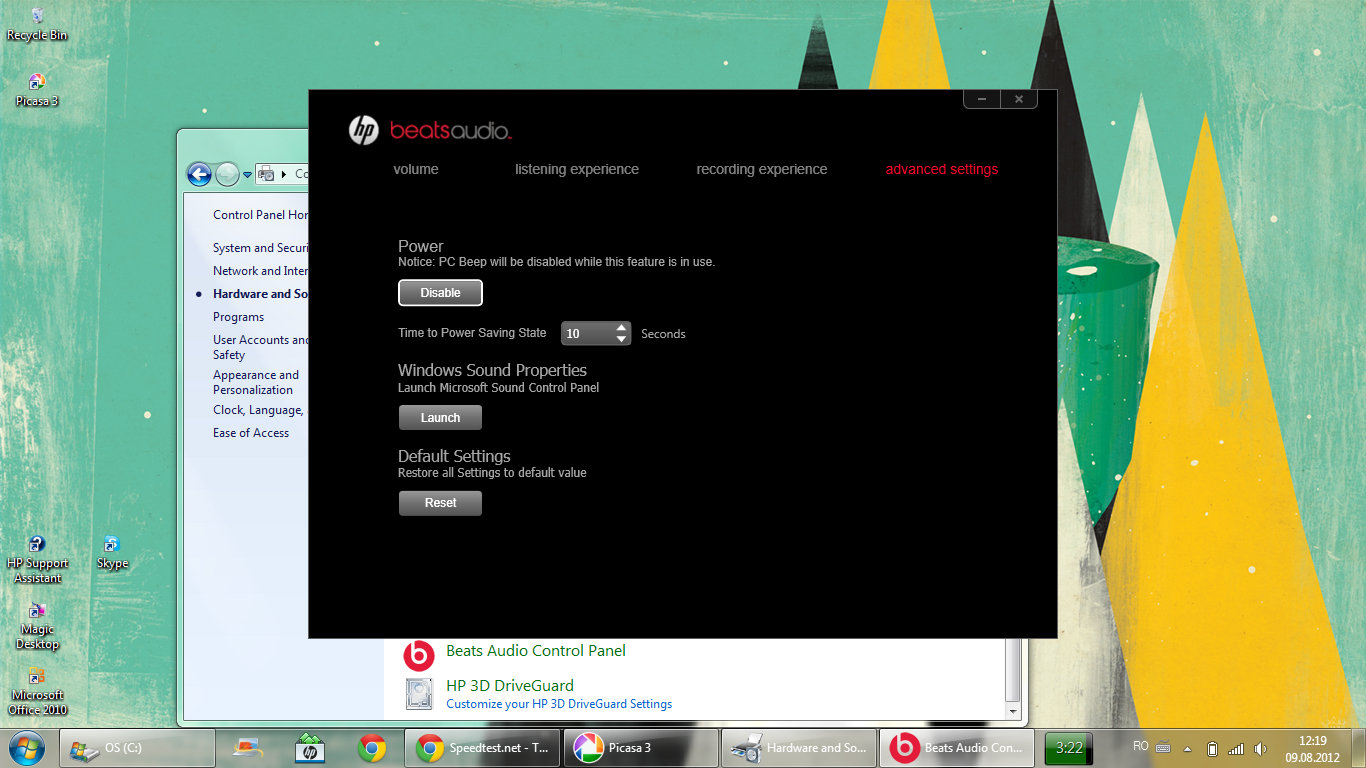This screenshot has height=768, width=1366.
Task: Switch to the volume tab
Action: click(x=416, y=169)
